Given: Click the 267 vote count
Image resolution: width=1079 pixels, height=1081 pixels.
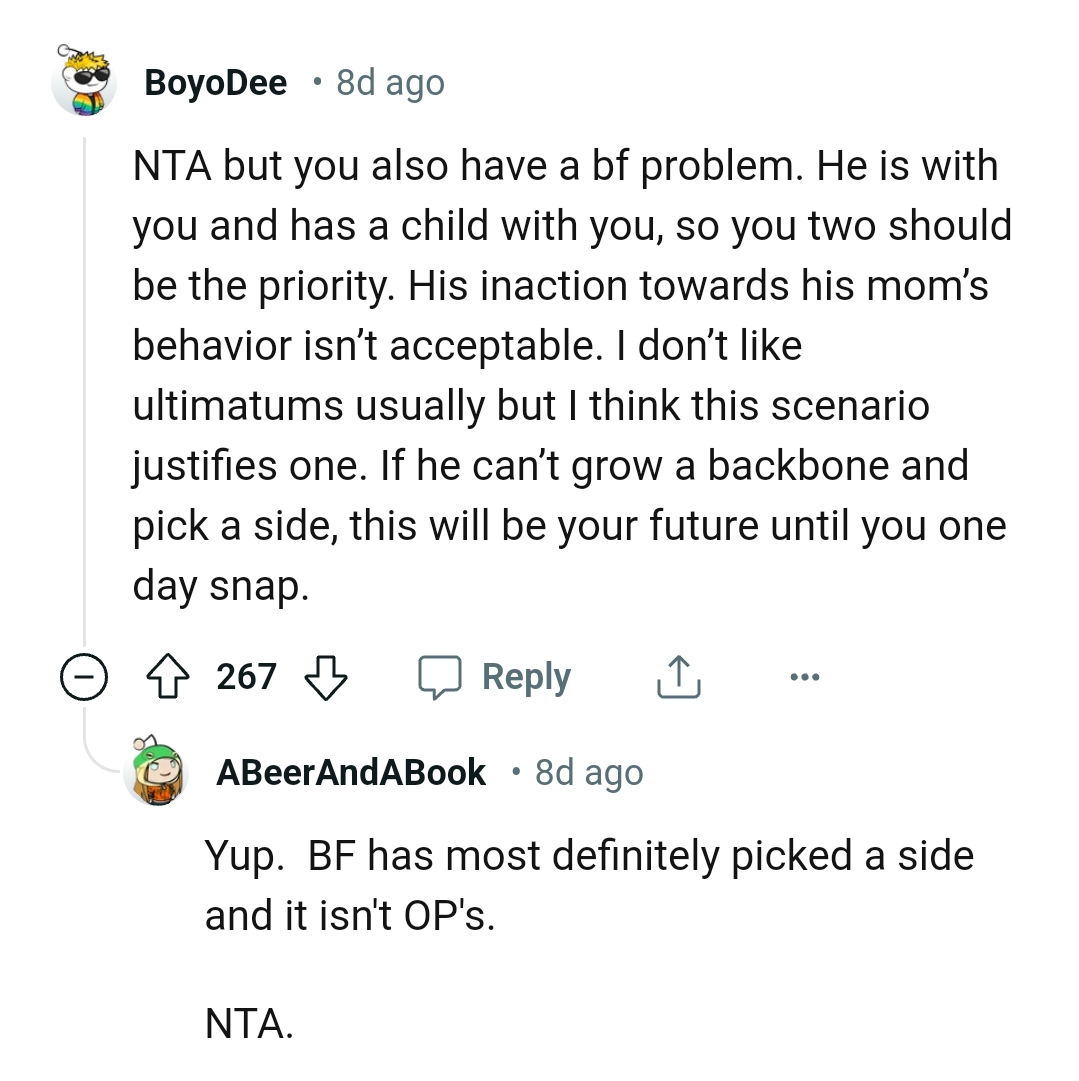Looking at the screenshot, I should click(x=246, y=677).
